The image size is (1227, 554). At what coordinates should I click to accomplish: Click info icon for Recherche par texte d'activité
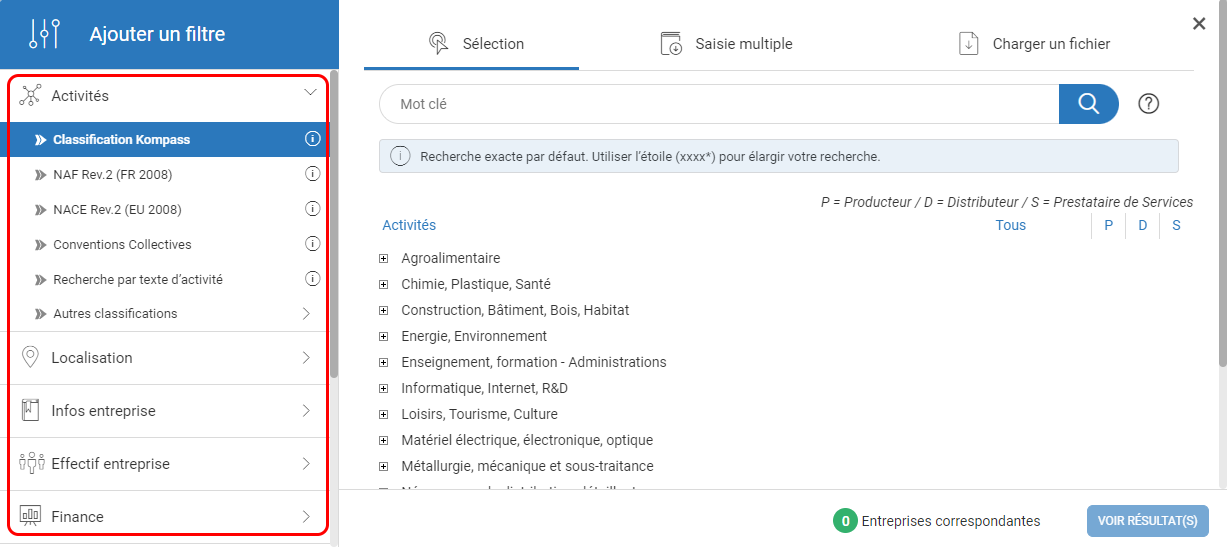click(312, 279)
